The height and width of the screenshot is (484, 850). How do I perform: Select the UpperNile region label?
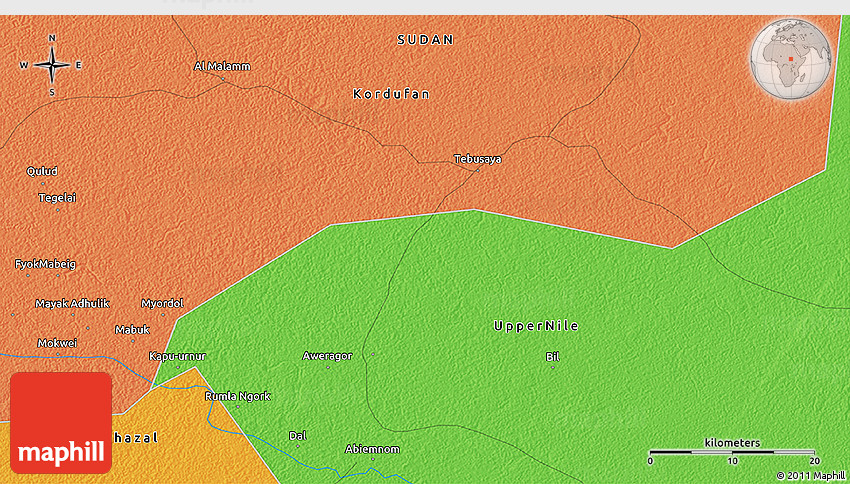[x=536, y=326]
